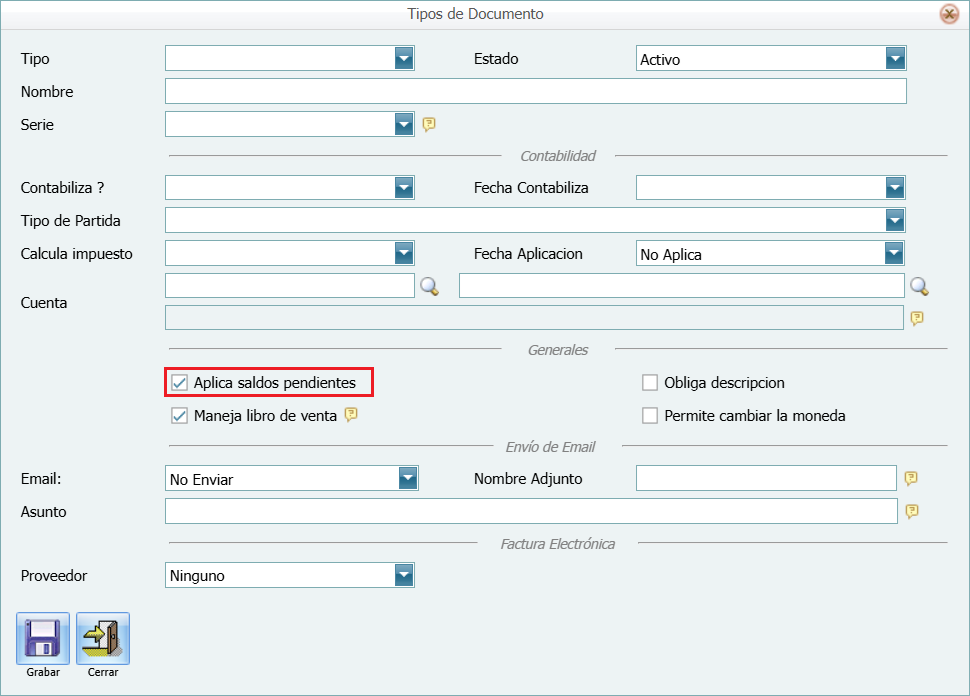Open the Estado dropdown showing Activo

pos(896,58)
